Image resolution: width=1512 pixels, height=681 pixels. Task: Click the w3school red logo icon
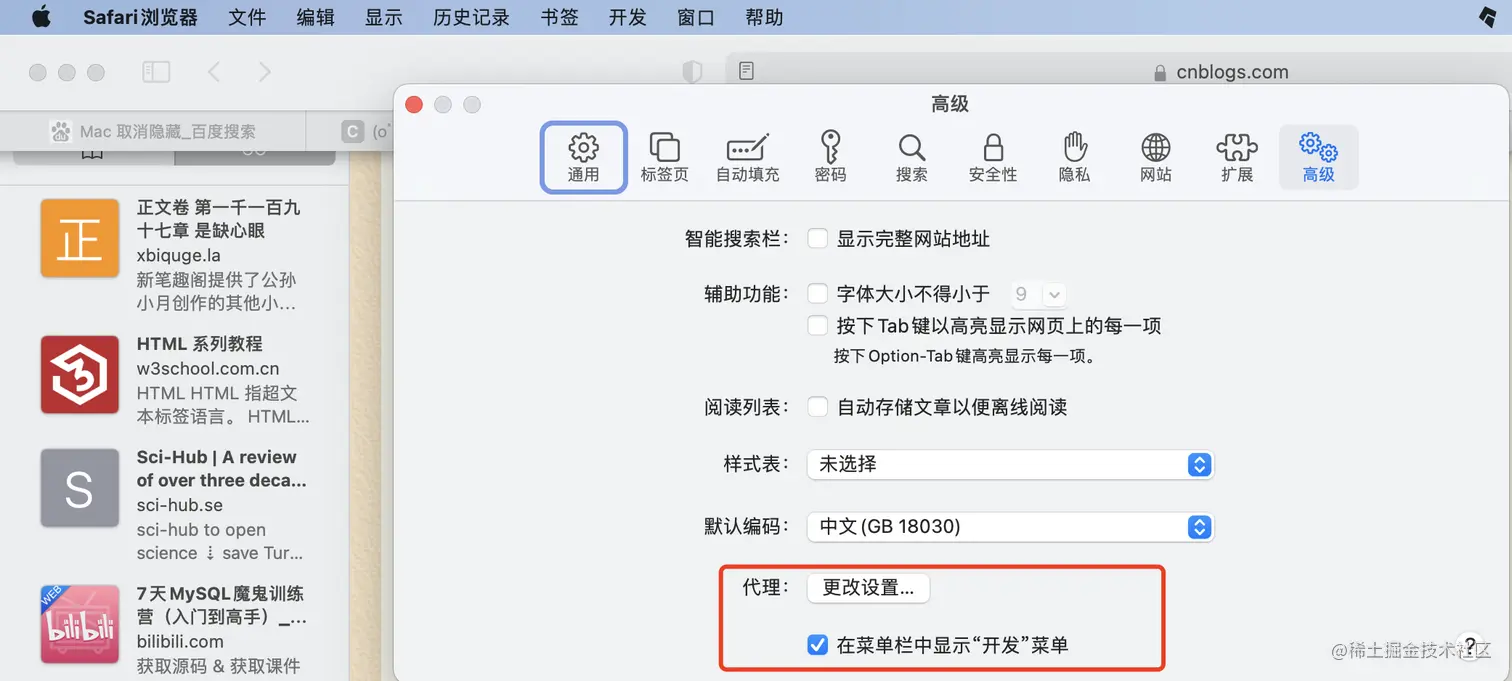(80, 374)
